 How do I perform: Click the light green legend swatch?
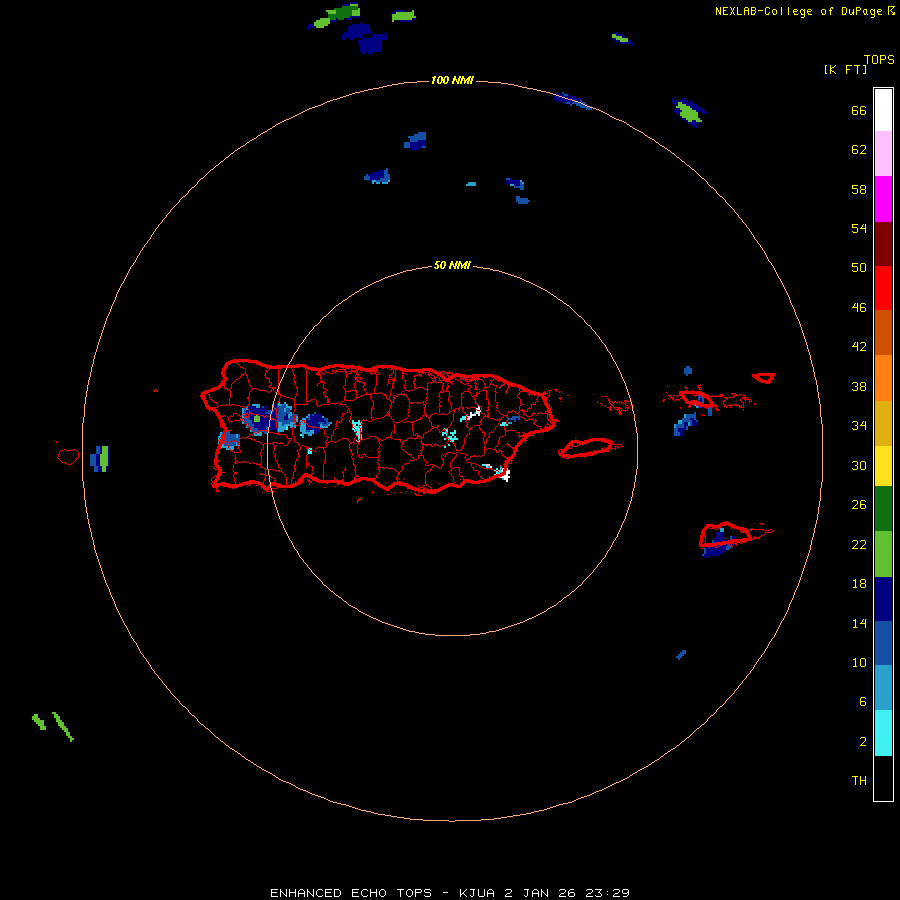point(883,554)
